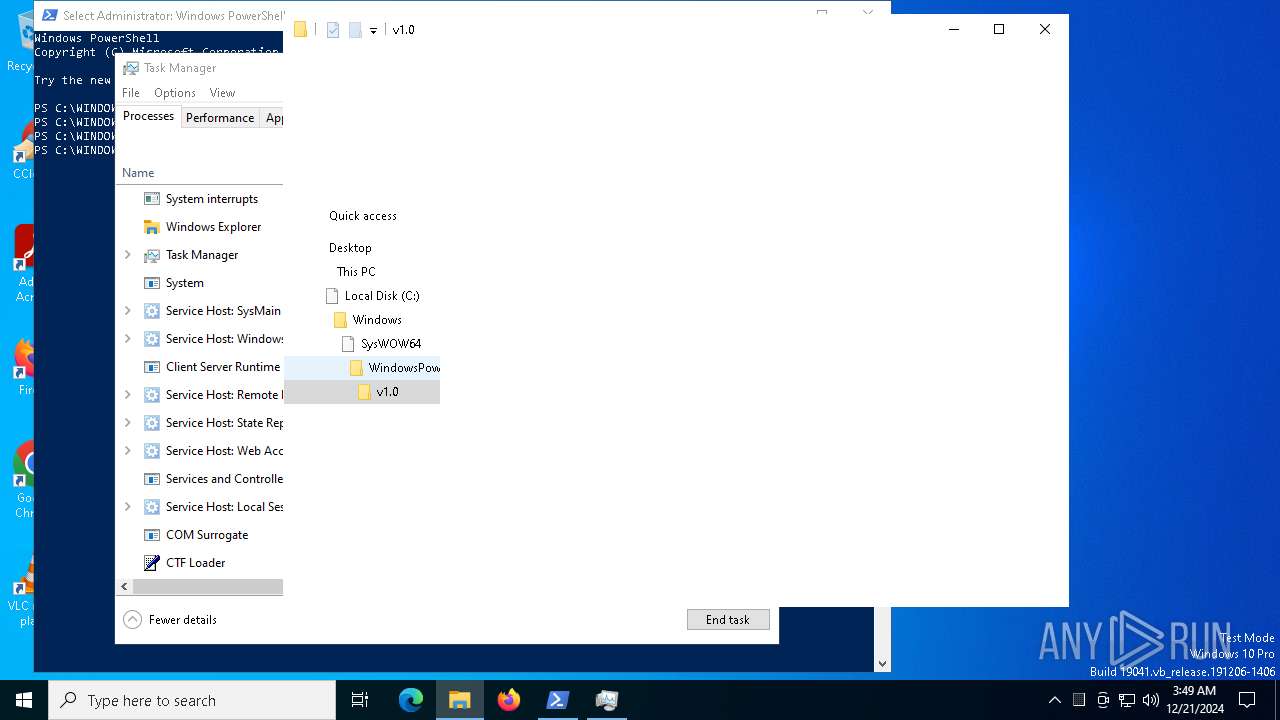Click the Service Host: SysMain gear icon

coord(152,311)
